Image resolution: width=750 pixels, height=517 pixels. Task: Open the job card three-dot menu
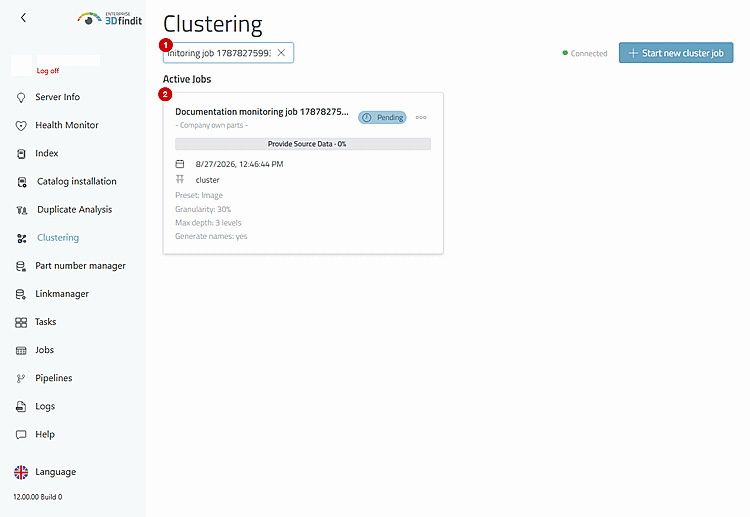click(421, 117)
